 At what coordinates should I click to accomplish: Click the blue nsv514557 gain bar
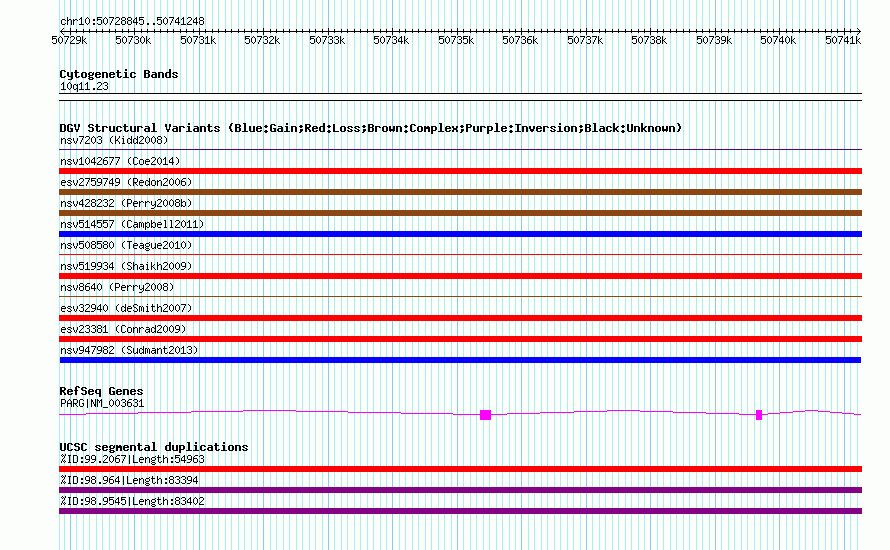[x=460, y=234]
